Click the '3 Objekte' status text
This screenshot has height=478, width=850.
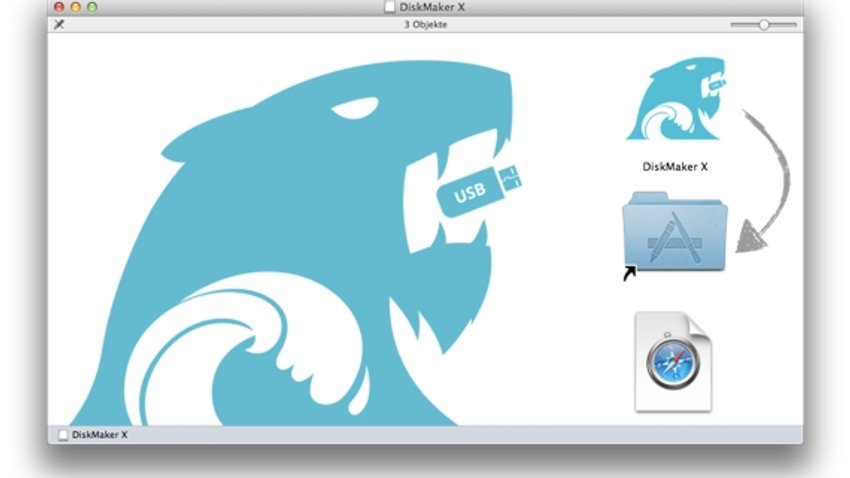[426, 24]
